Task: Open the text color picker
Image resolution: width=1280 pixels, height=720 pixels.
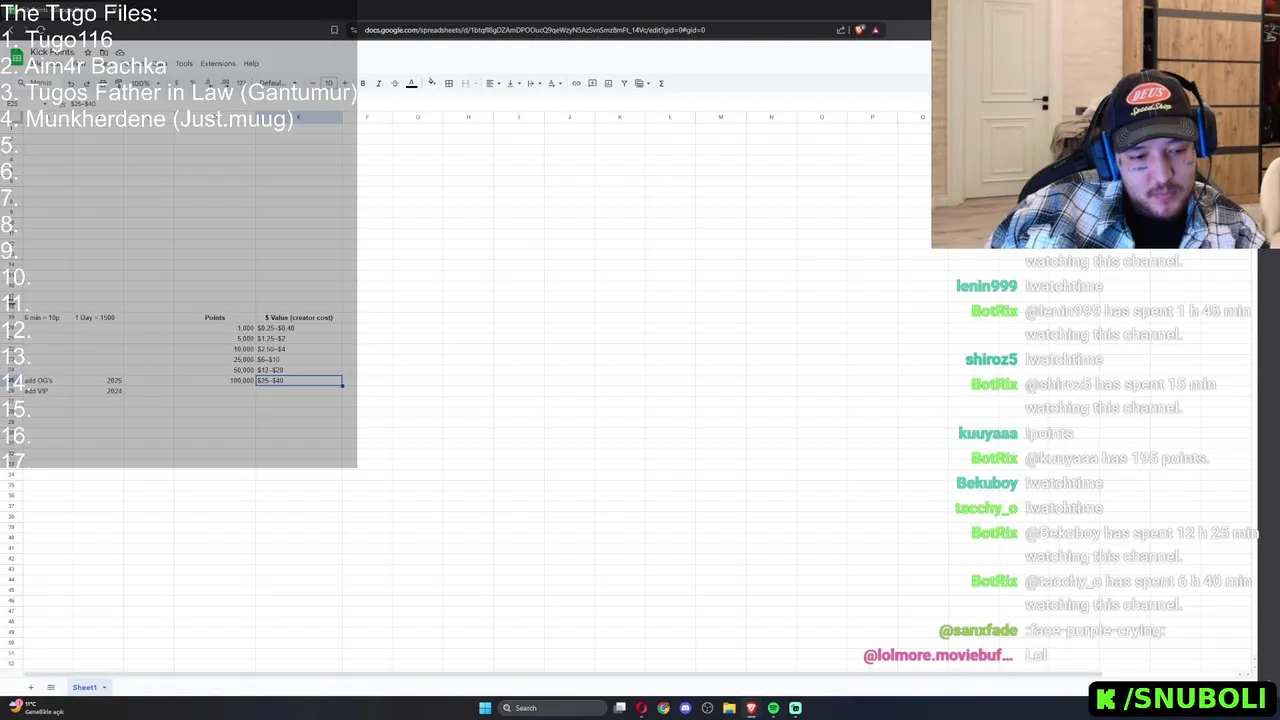Action: [x=411, y=83]
